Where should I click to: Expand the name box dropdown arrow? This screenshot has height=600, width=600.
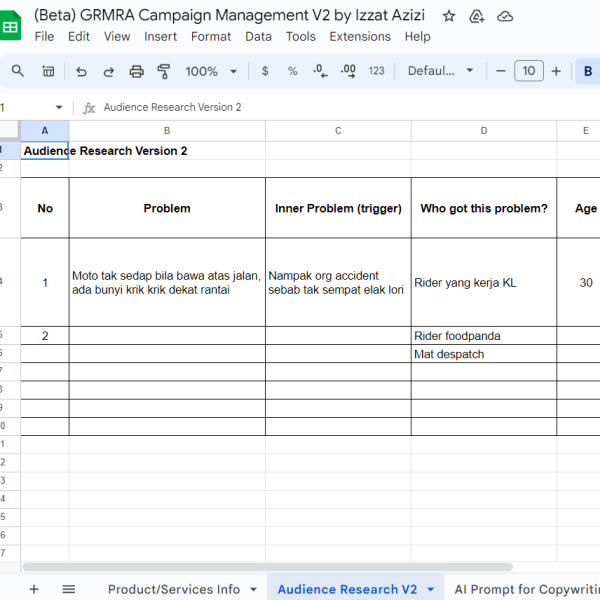click(59, 107)
